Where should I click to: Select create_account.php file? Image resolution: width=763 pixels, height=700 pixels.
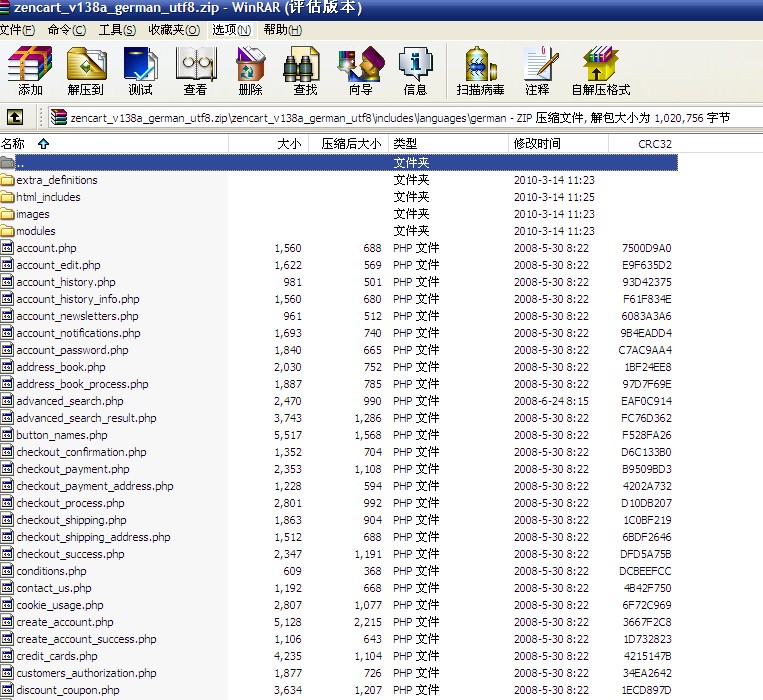[x=64, y=622]
